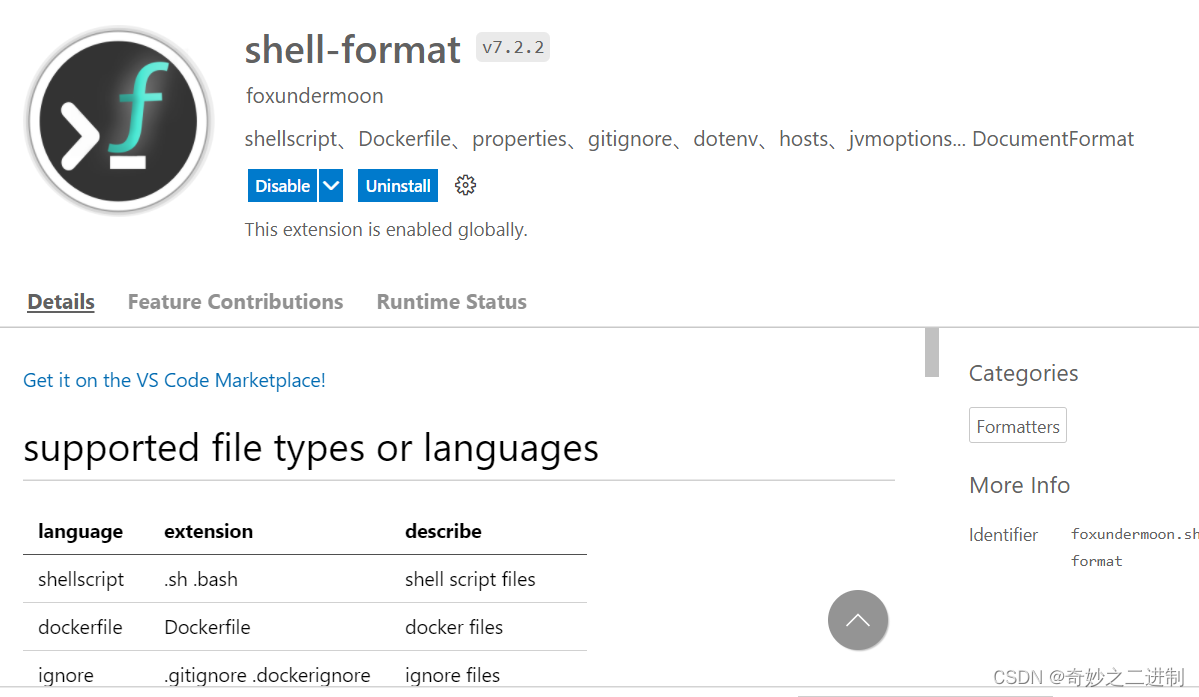Screen dimensions: 1199x697
Task: Open the Runtime Status tab
Action: [451, 301]
